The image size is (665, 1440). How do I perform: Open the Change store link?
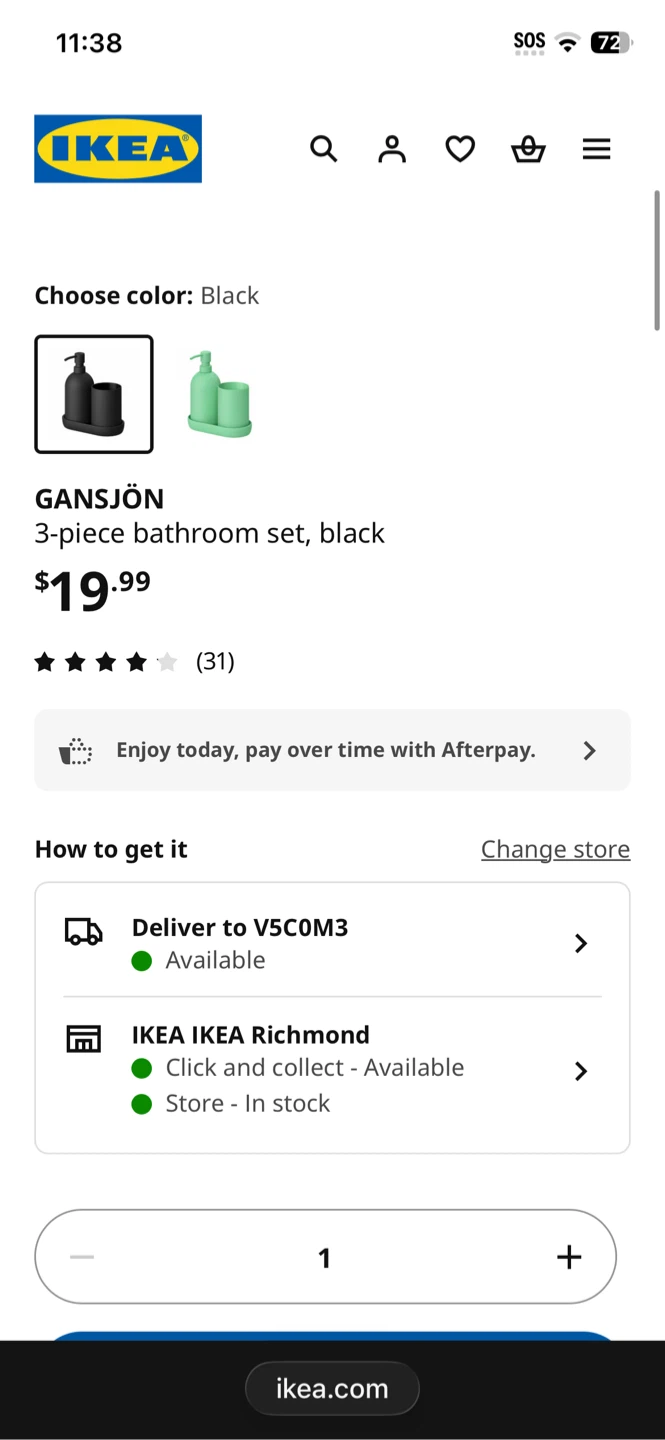point(555,848)
